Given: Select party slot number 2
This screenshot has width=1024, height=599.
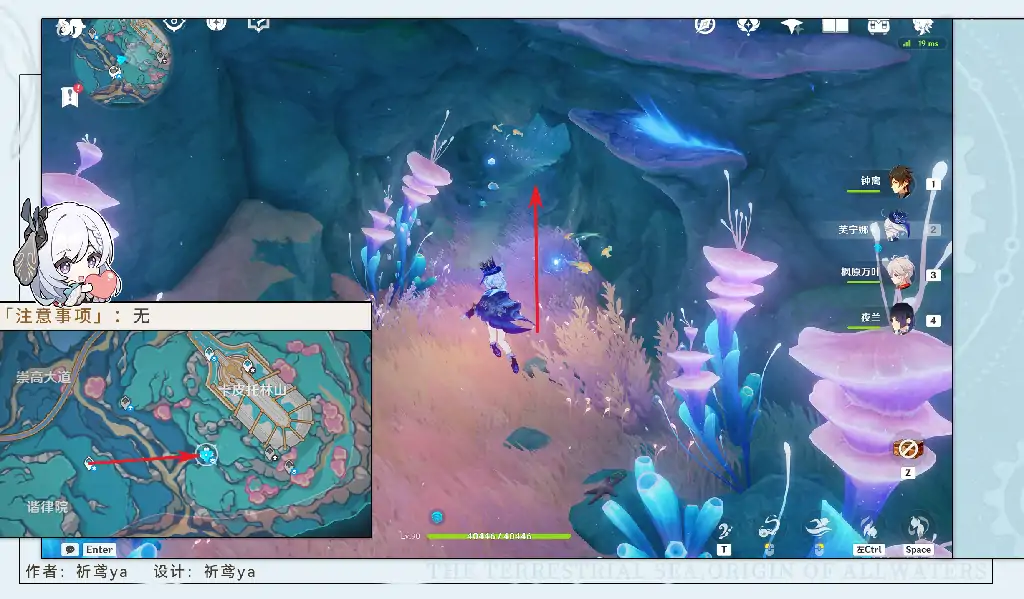Looking at the screenshot, I should tap(933, 229).
